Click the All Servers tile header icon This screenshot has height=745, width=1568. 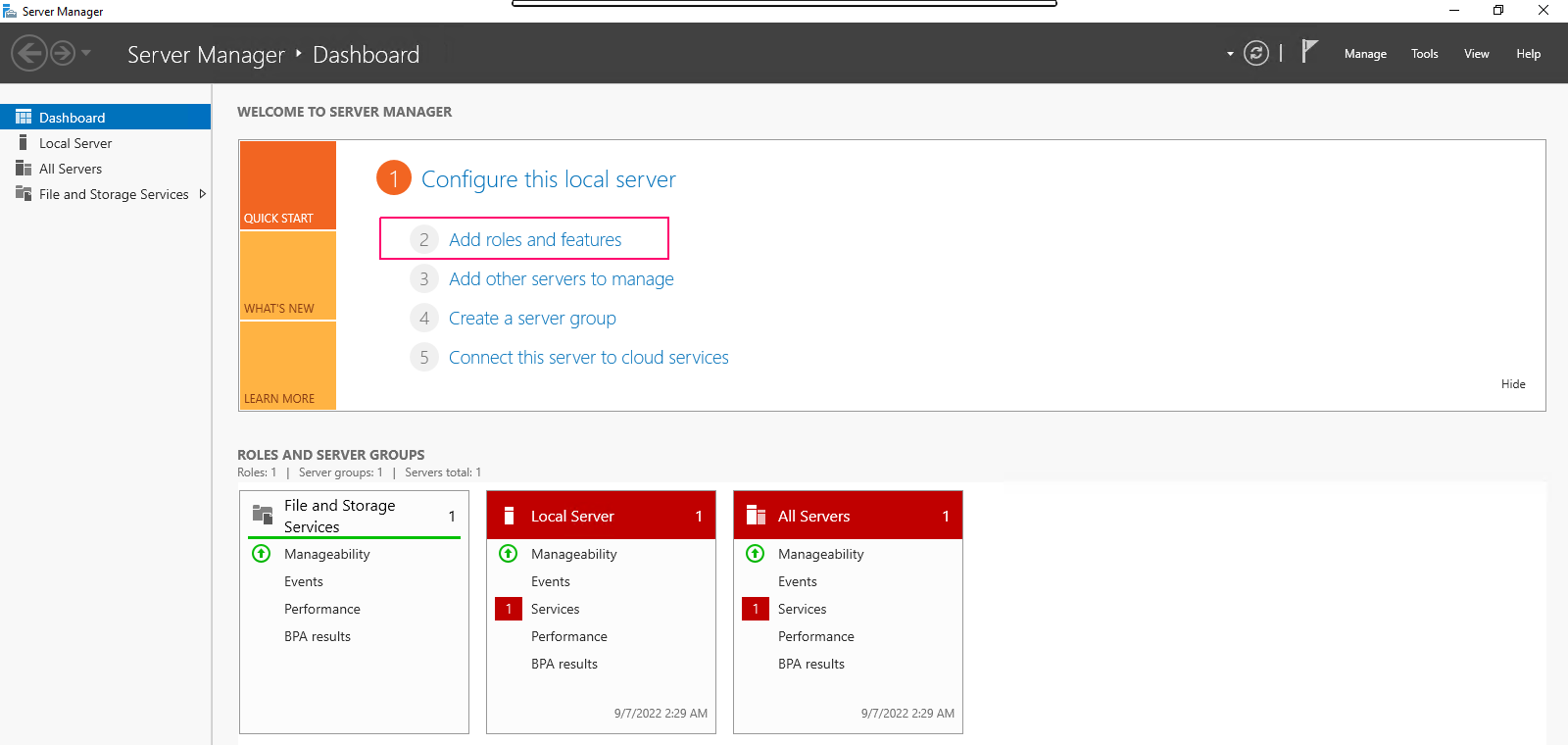click(x=756, y=516)
